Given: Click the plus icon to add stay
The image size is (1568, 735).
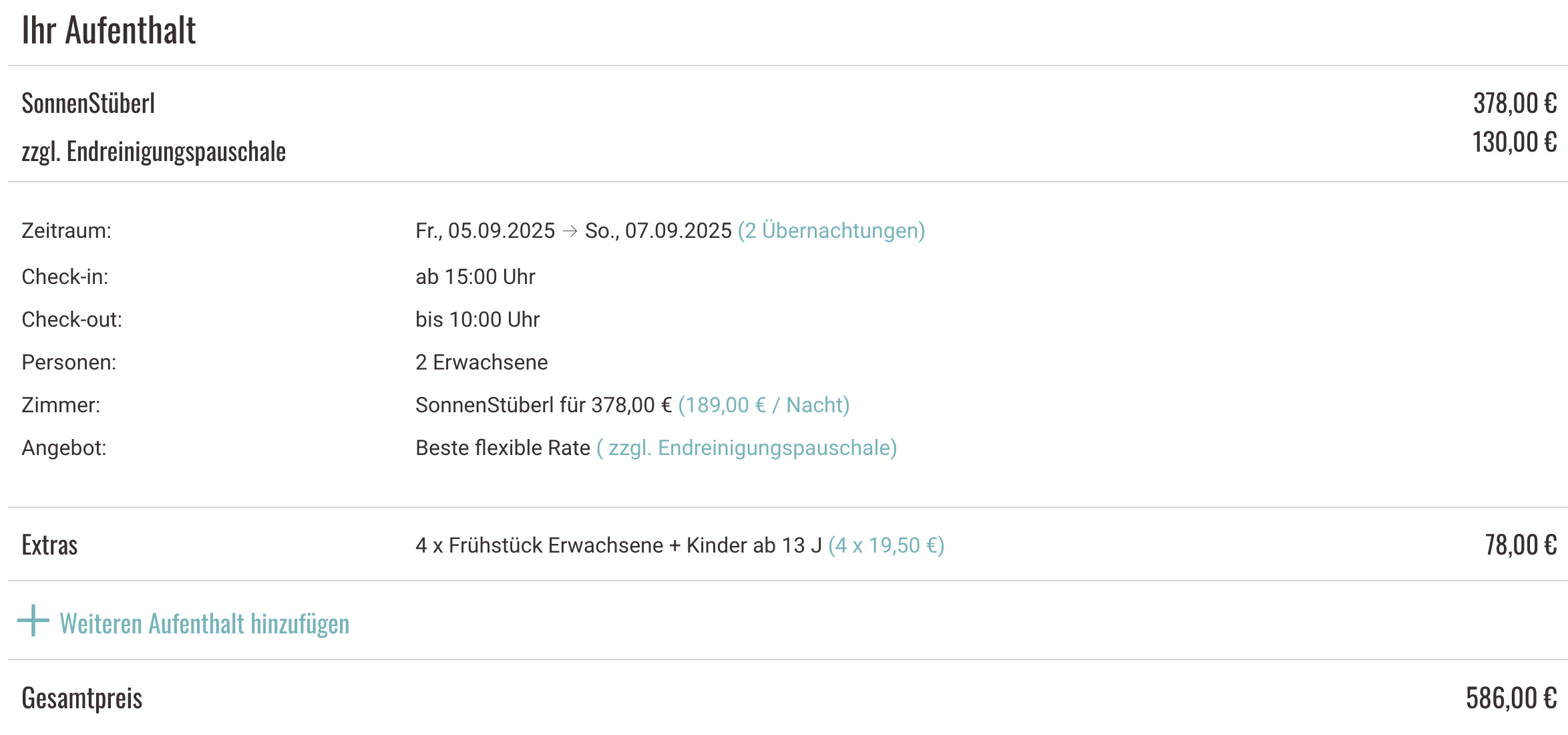Looking at the screenshot, I should [33, 621].
